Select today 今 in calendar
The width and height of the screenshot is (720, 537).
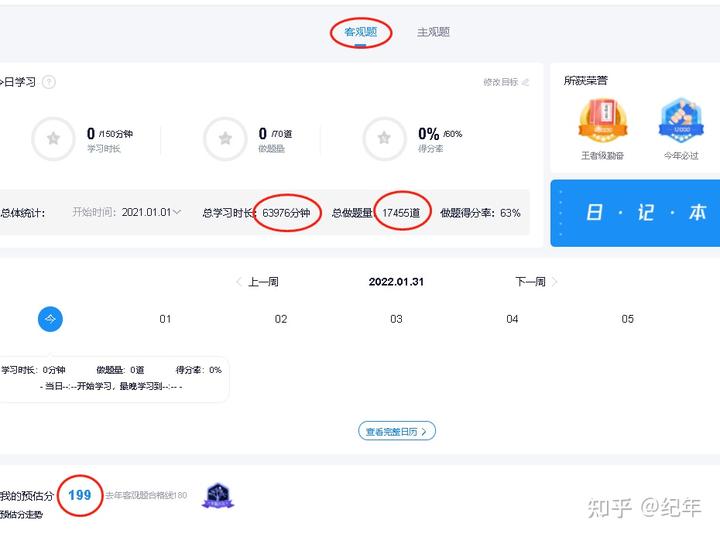point(50,319)
